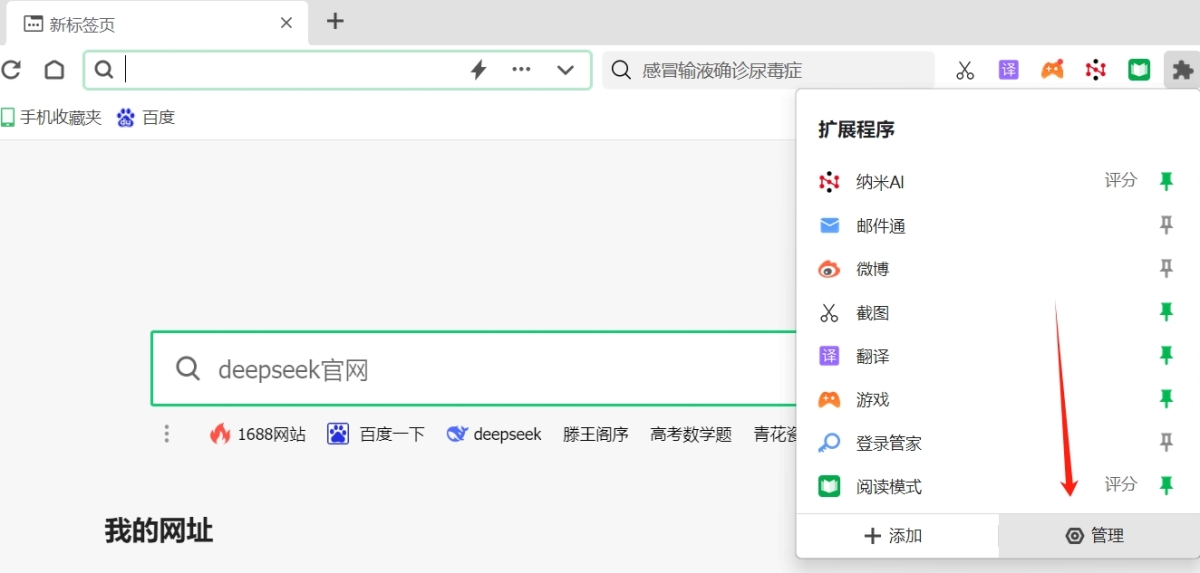Click the extensions puzzle piece icon
1200x573 pixels.
1182,70
